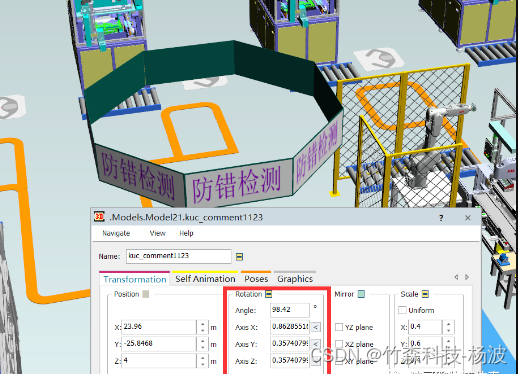Click into the Name input field
This screenshot has width=523, height=374.
click(x=178, y=256)
